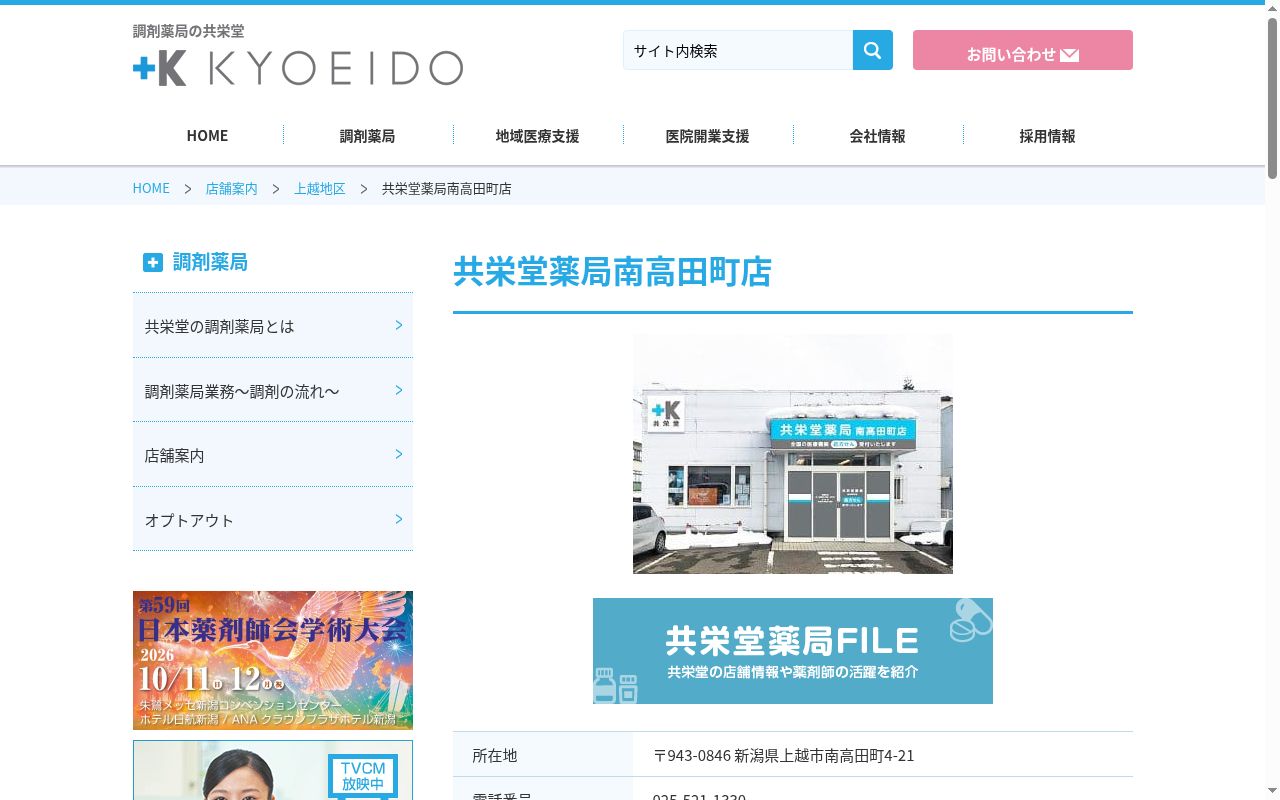The height and width of the screenshot is (800, 1280).
Task: Follow the 上越地区 breadcrumb link
Action: pyautogui.click(x=319, y=188)
